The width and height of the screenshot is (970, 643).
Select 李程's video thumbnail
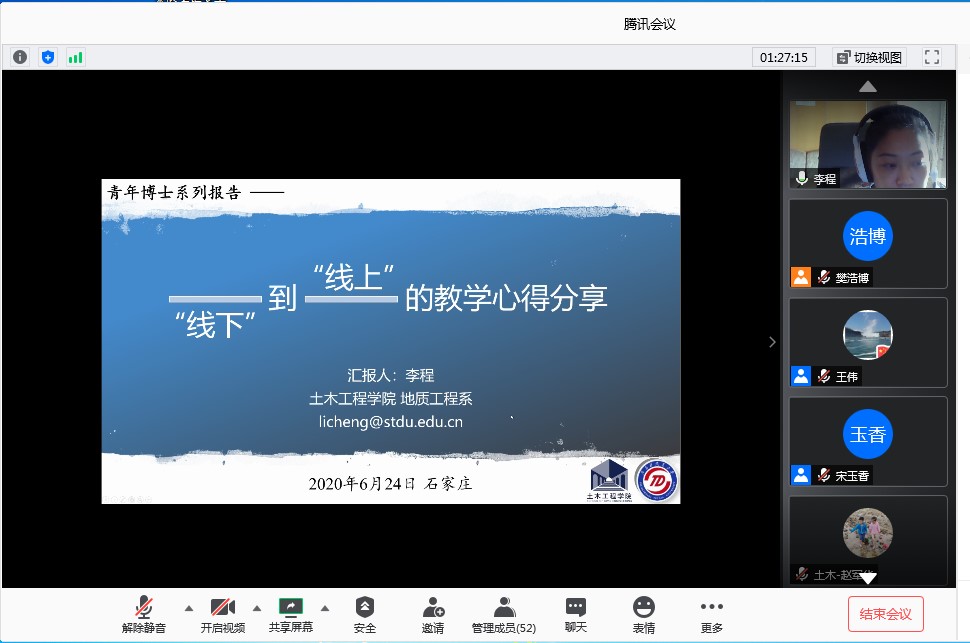(x=867, y=144)
